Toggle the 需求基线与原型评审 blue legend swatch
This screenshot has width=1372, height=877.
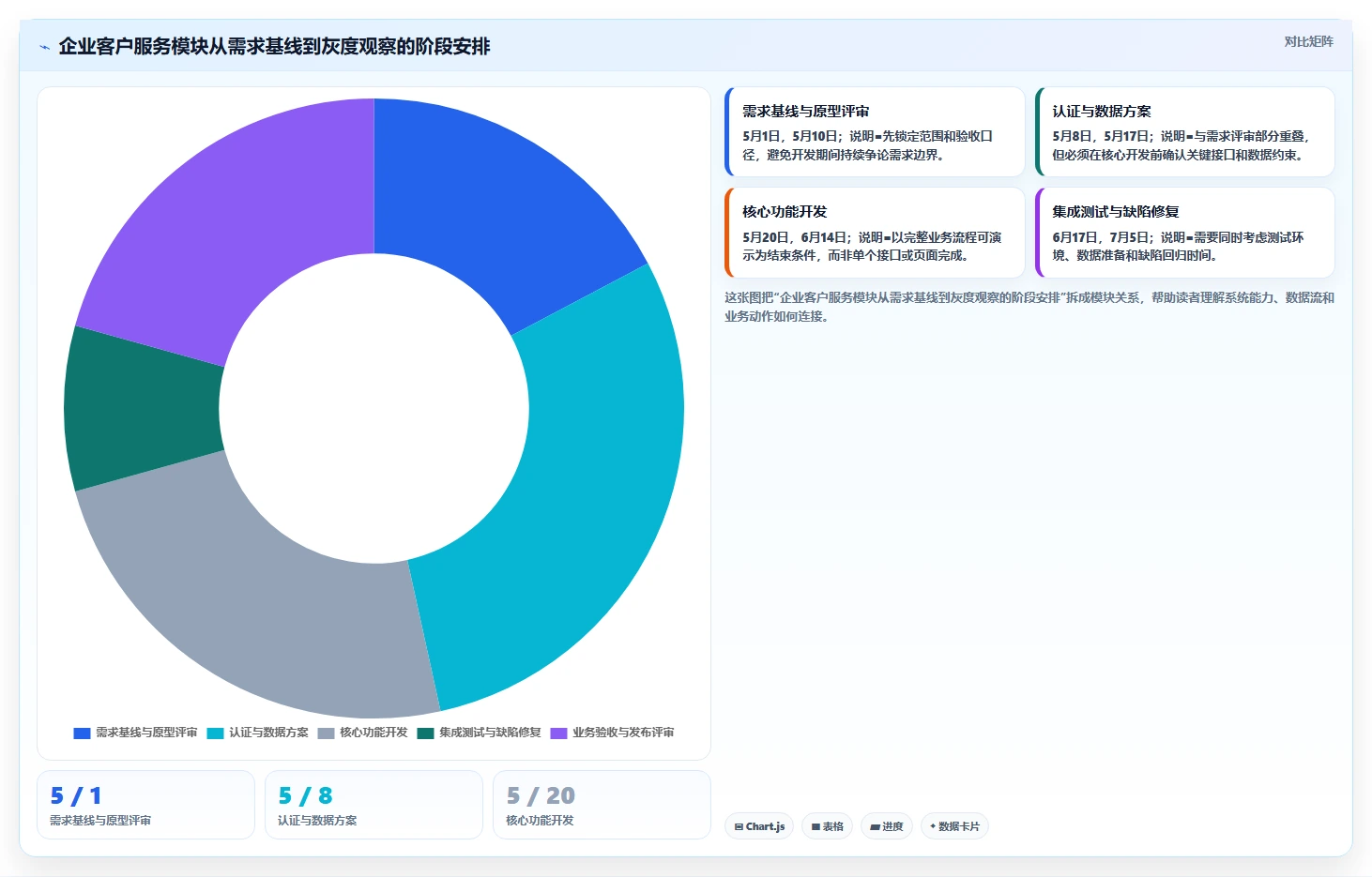click(x=82, y=733)
